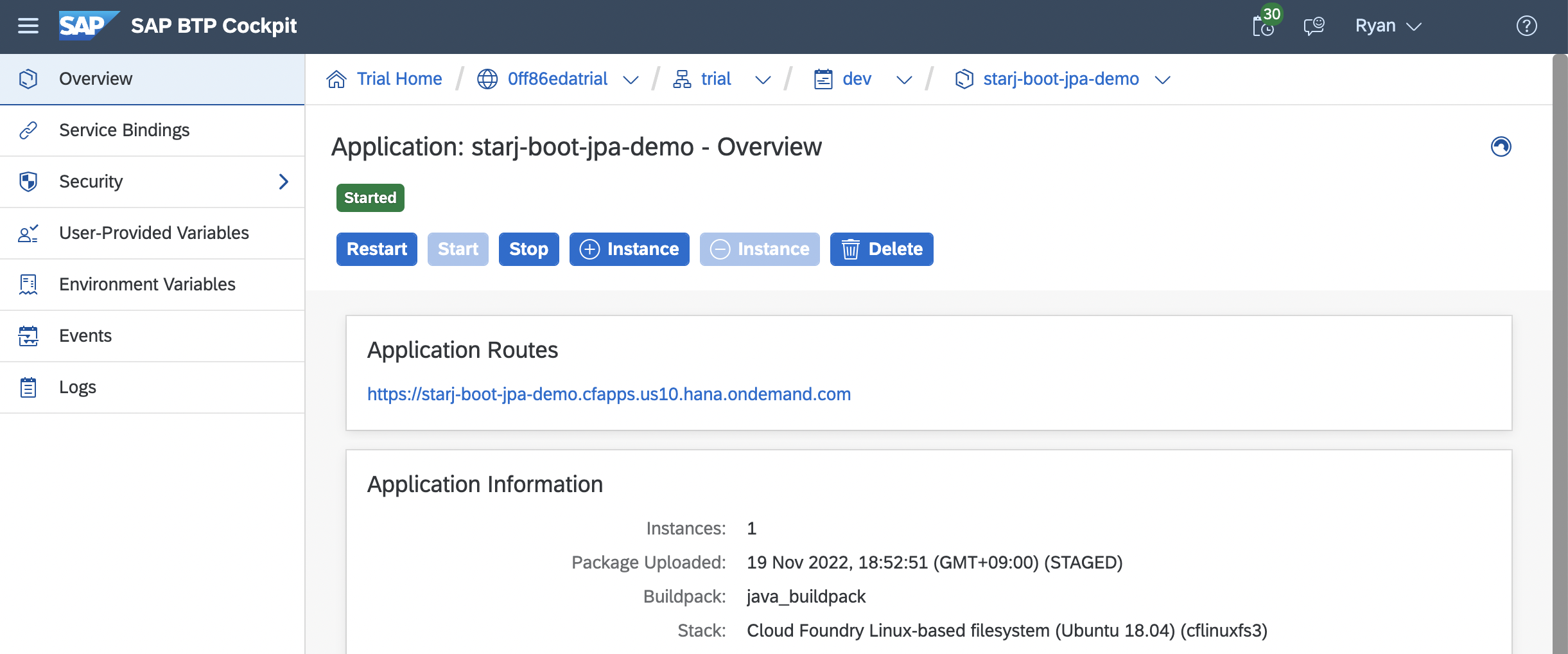The image size is (1568, 654).
Task: Click the disabled Start button
Action: coord(458,249)
